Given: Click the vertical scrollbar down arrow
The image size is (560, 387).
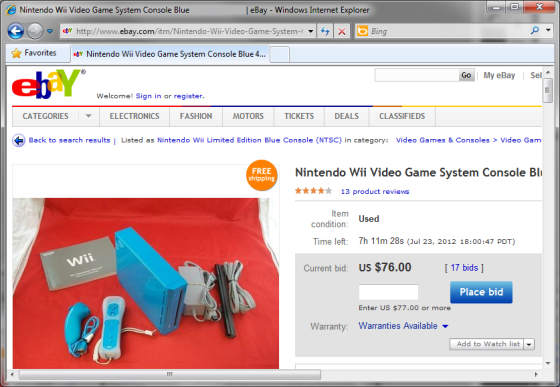Looking at the screenshot, I should [548, 363].
